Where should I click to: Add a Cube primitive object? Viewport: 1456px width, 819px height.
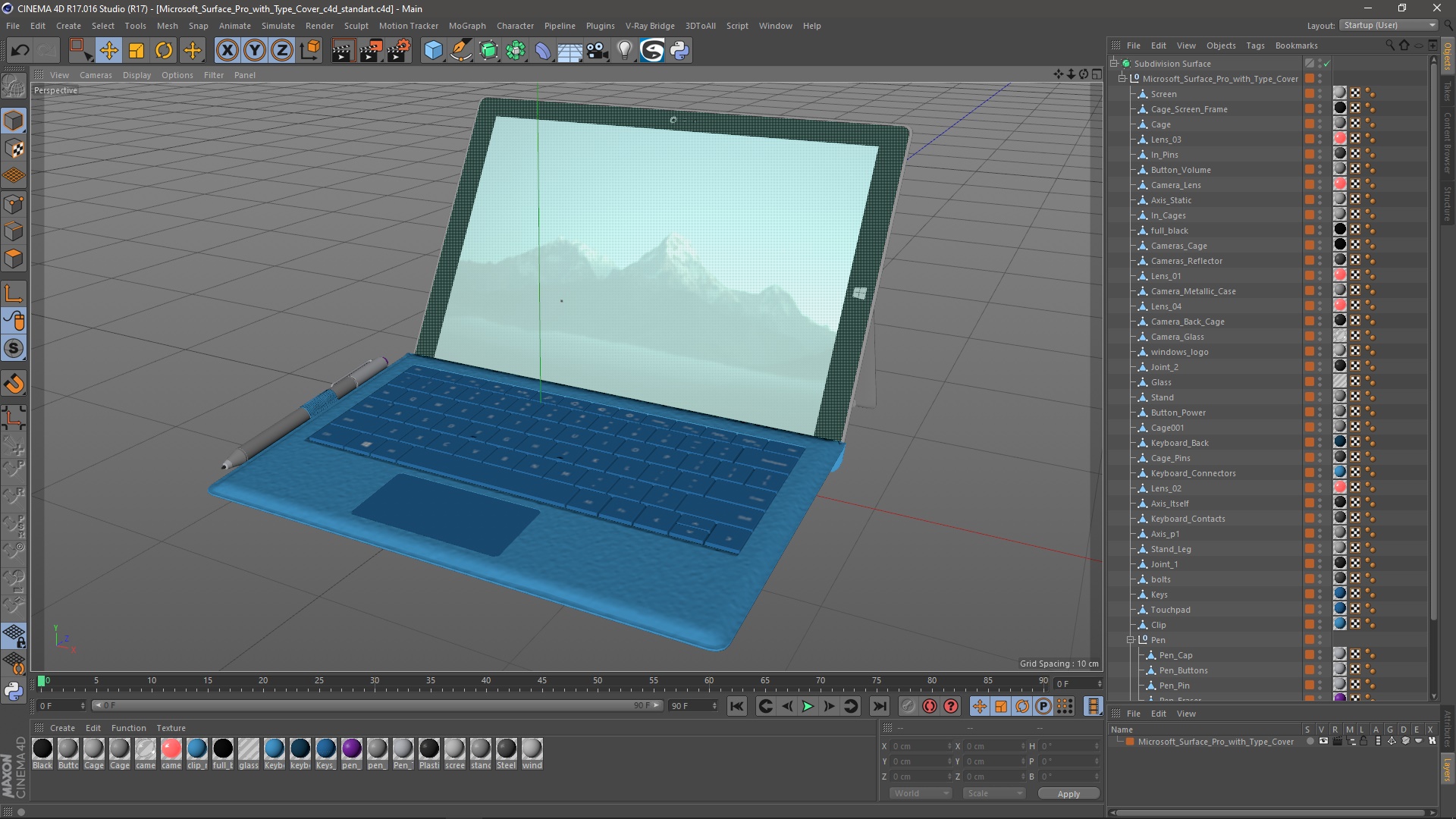pos(433,51)
